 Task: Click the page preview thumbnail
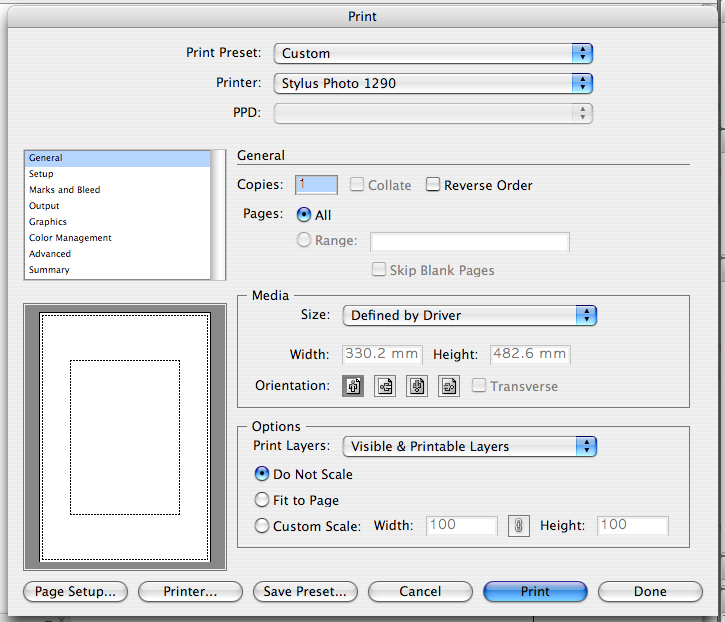pos(125,437)
